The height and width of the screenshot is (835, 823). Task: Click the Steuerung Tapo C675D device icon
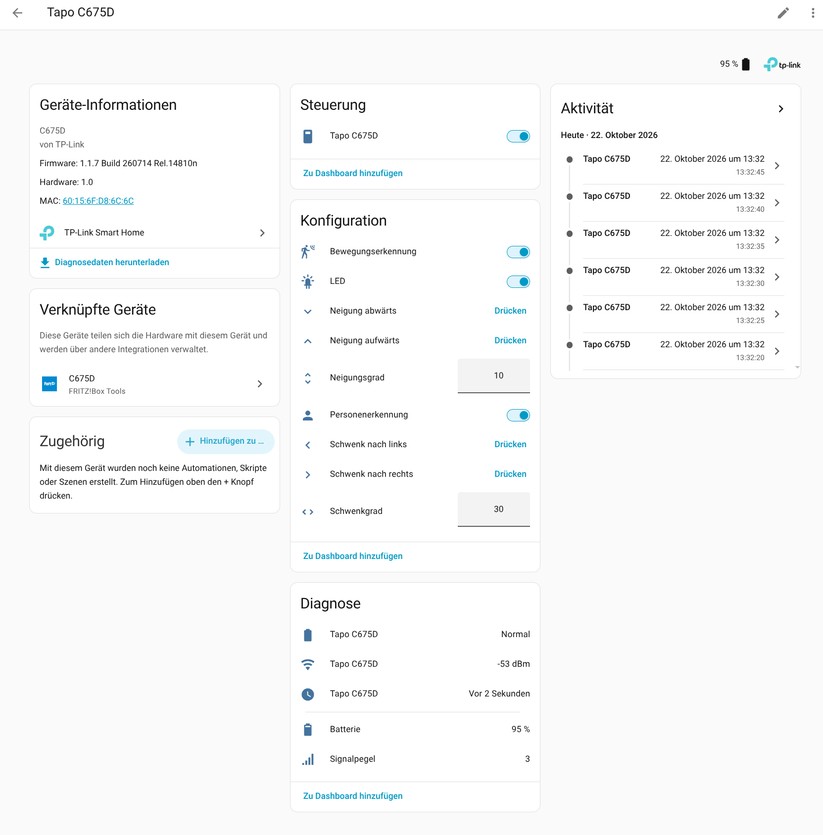(x=307, y=136)
